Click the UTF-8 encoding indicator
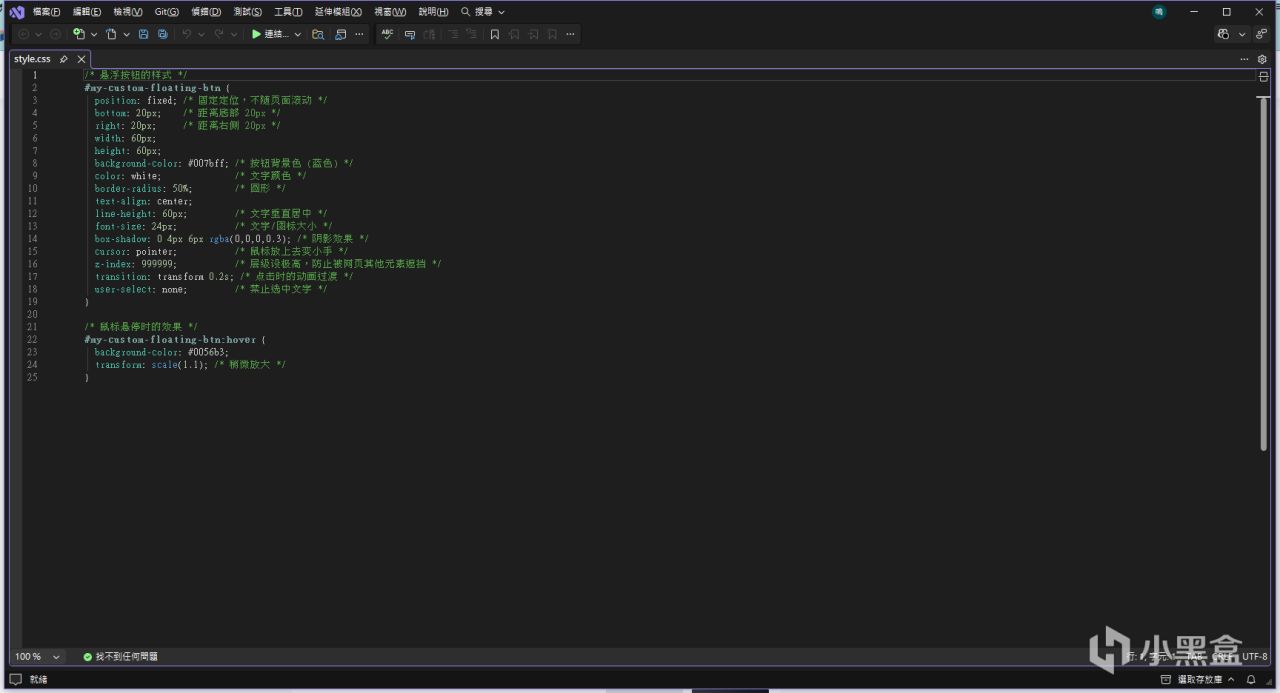The height and width of the screenshot is (693, 1280). (1255, 657)
